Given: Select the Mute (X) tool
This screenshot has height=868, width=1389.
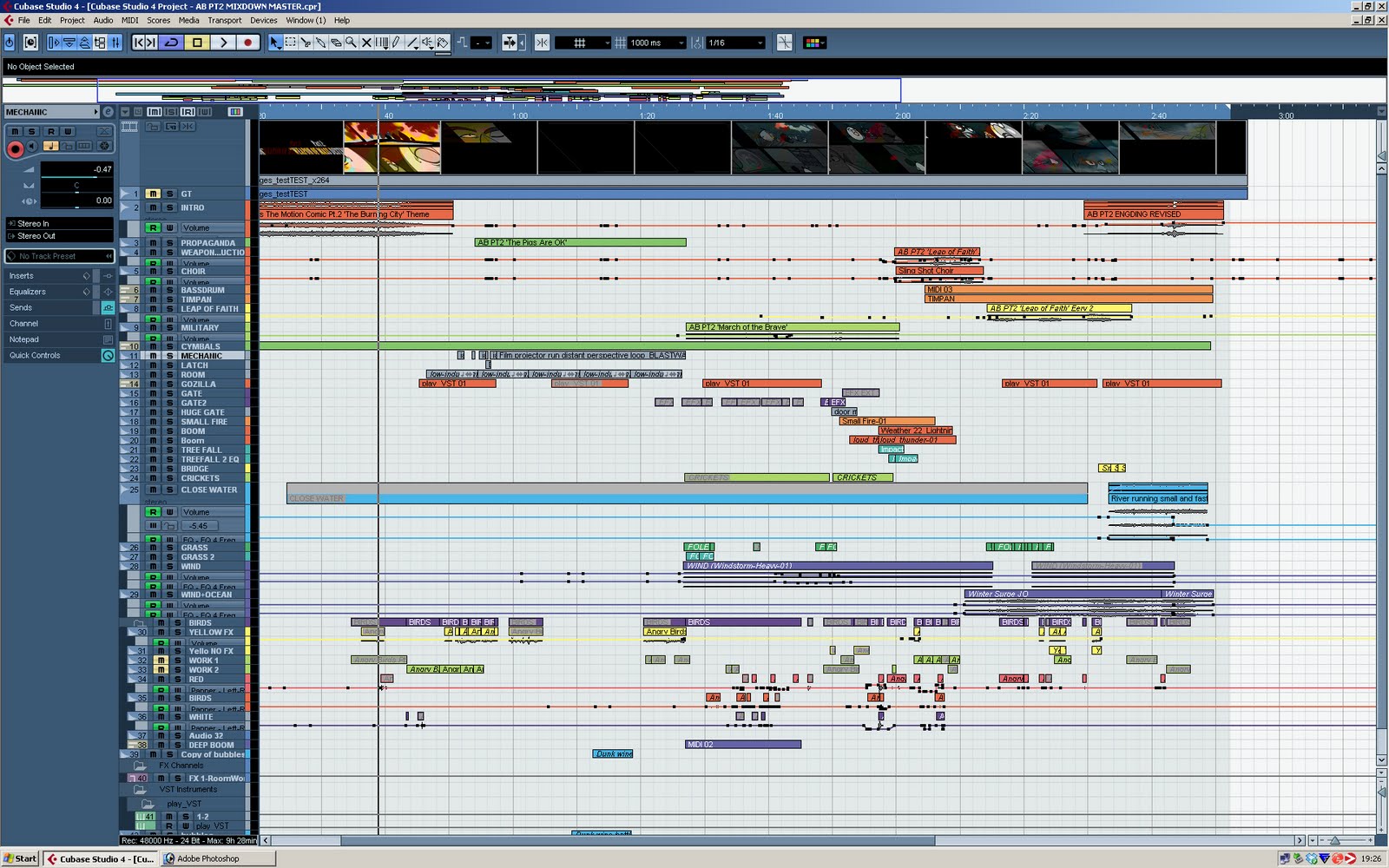Looking at the screenshot, I should click(x=366, y=43).
